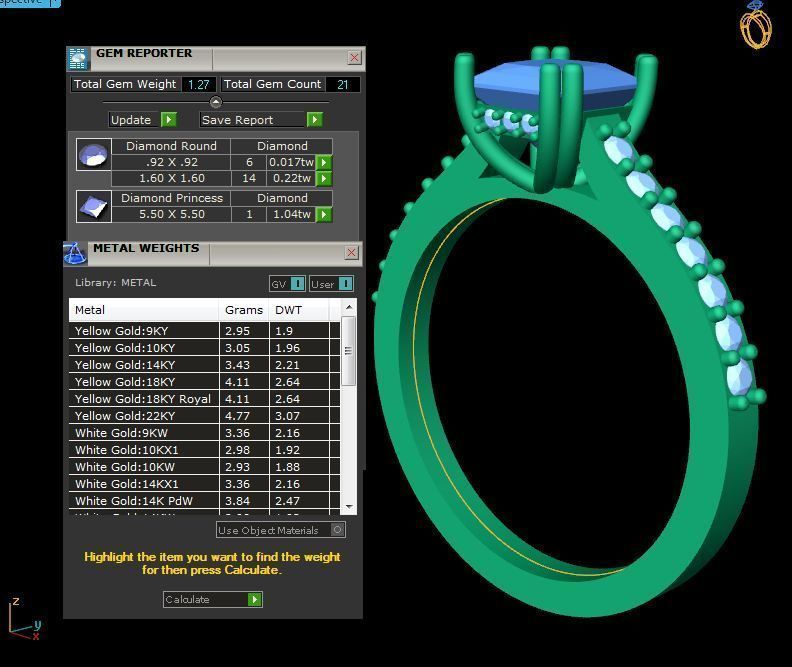Click green arrow on 1.04tw row
Image resolution: width=792 pixels, height=667 pixels.
click(324, 215)
